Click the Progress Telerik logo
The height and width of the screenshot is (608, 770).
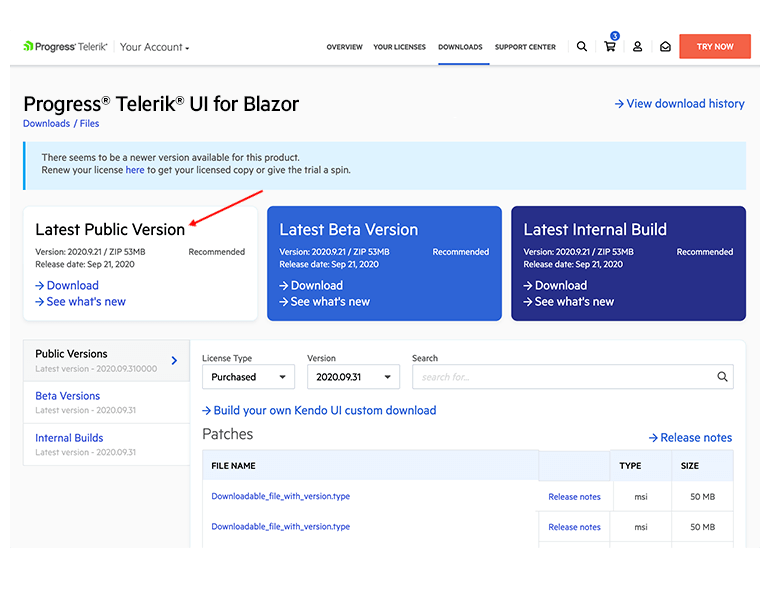pyautogui.click(x=65, y=47)
